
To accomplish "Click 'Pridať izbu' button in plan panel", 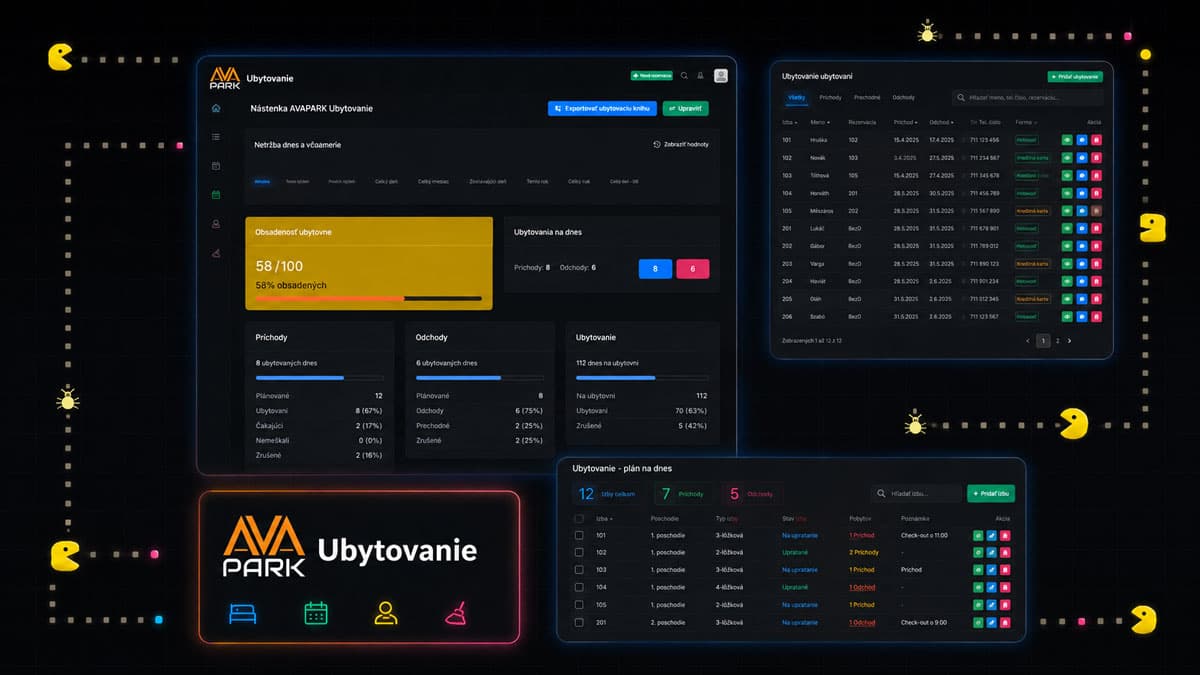I will (x=991, y=494).
